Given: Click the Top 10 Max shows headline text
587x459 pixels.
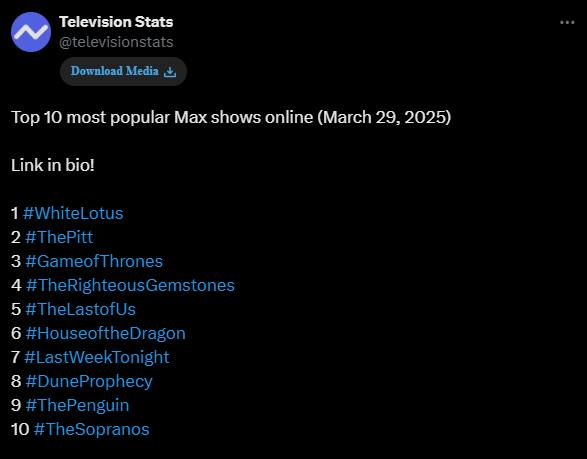Looking at the screenshot, I should 231,118.
